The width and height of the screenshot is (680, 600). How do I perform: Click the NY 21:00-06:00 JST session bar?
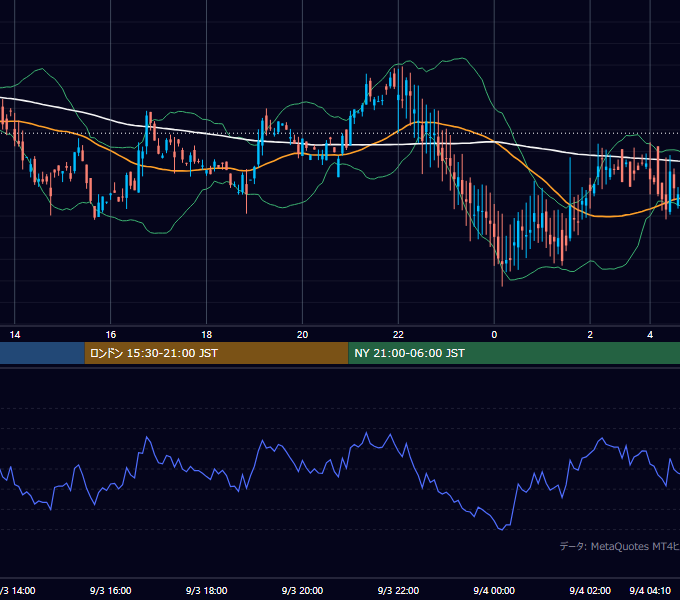coord(514,353)
